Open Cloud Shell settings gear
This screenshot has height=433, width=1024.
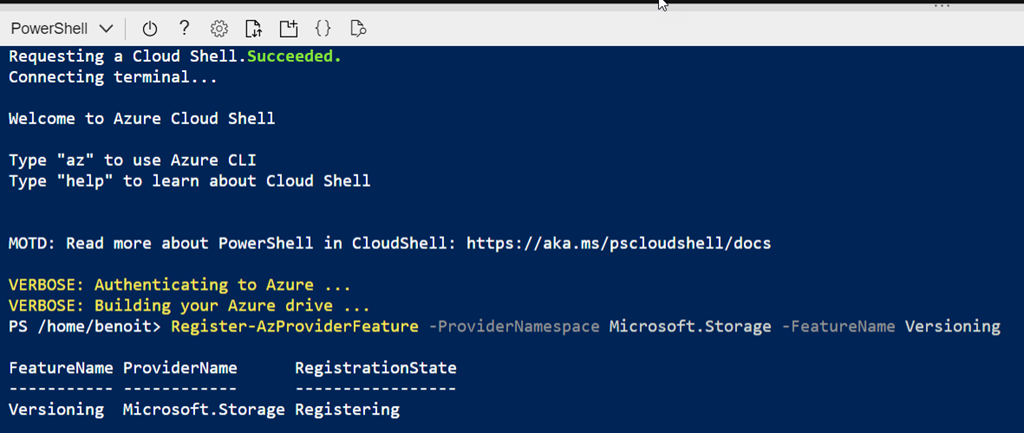pos(220,28)
